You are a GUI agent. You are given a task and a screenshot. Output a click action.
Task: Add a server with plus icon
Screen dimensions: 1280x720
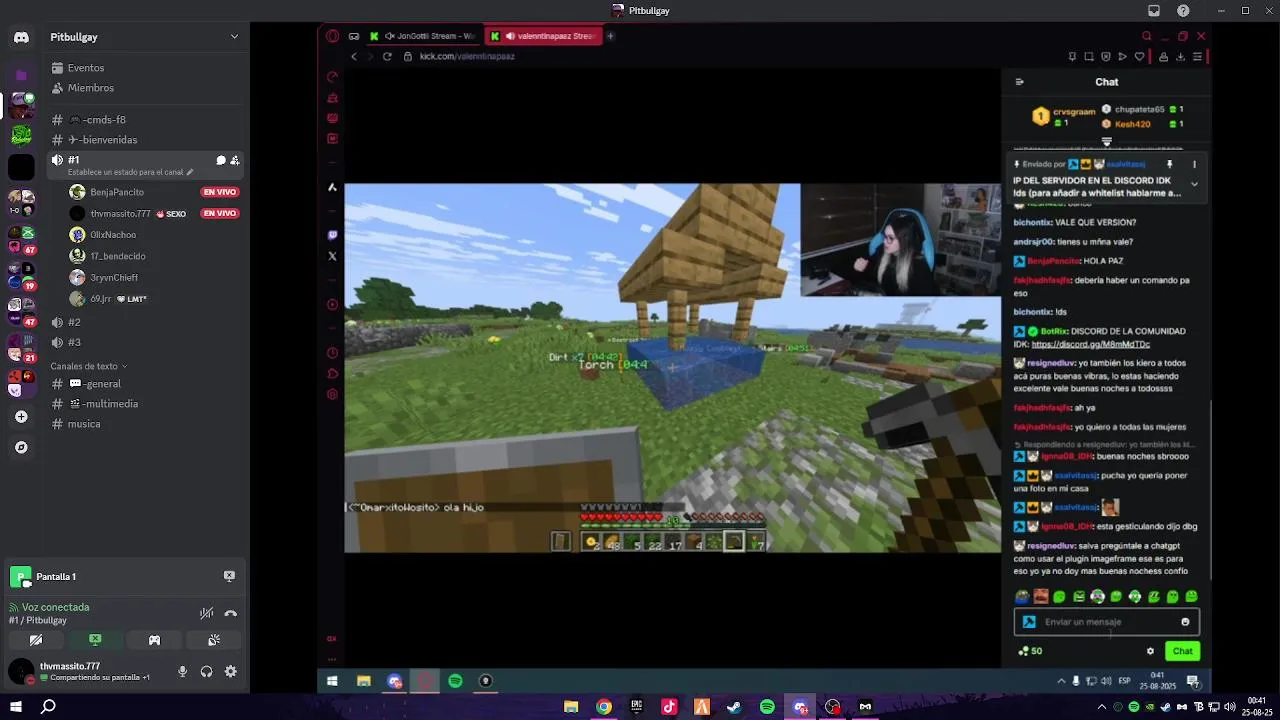[21, 416]
